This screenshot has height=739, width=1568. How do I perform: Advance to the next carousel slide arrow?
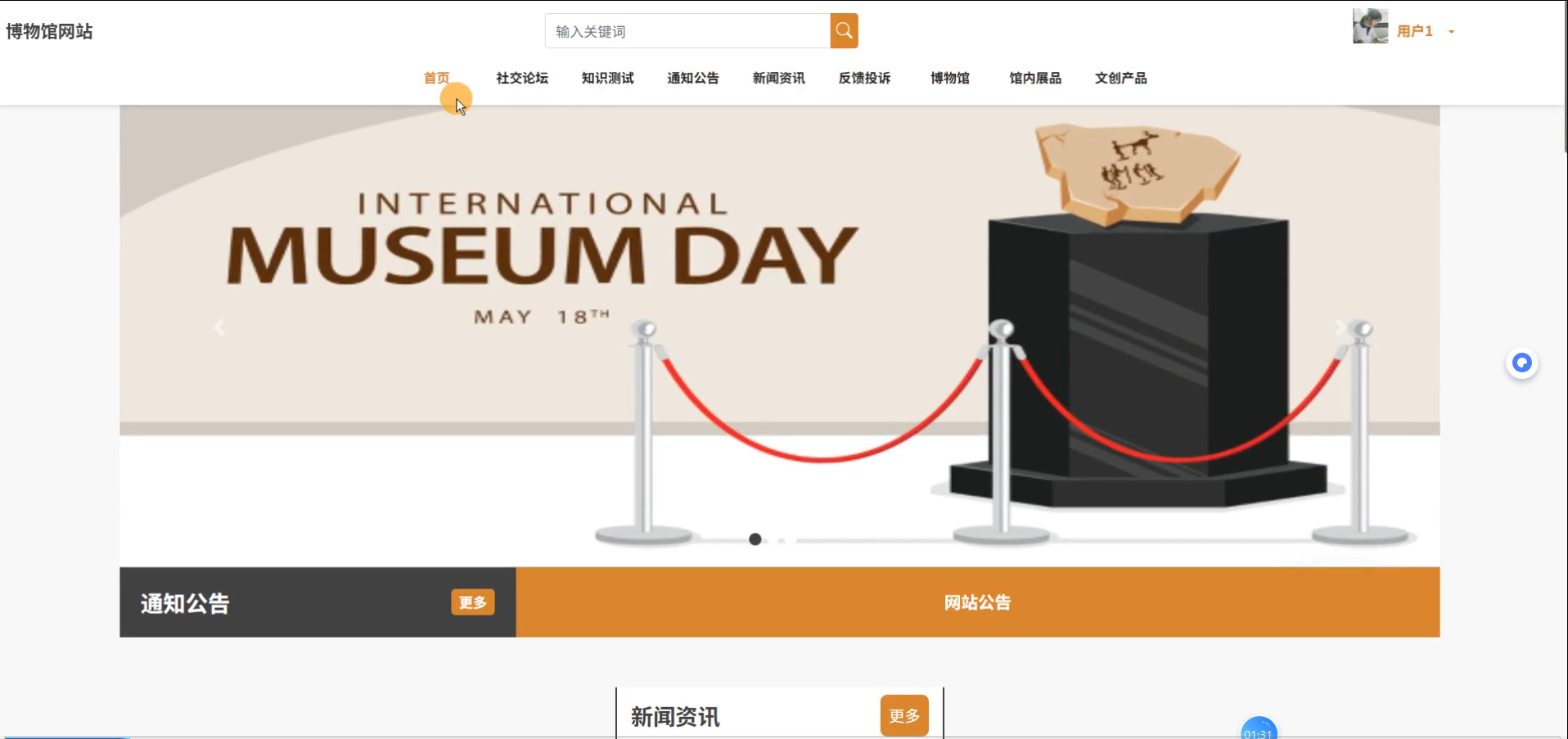[x=1340, y=327]
